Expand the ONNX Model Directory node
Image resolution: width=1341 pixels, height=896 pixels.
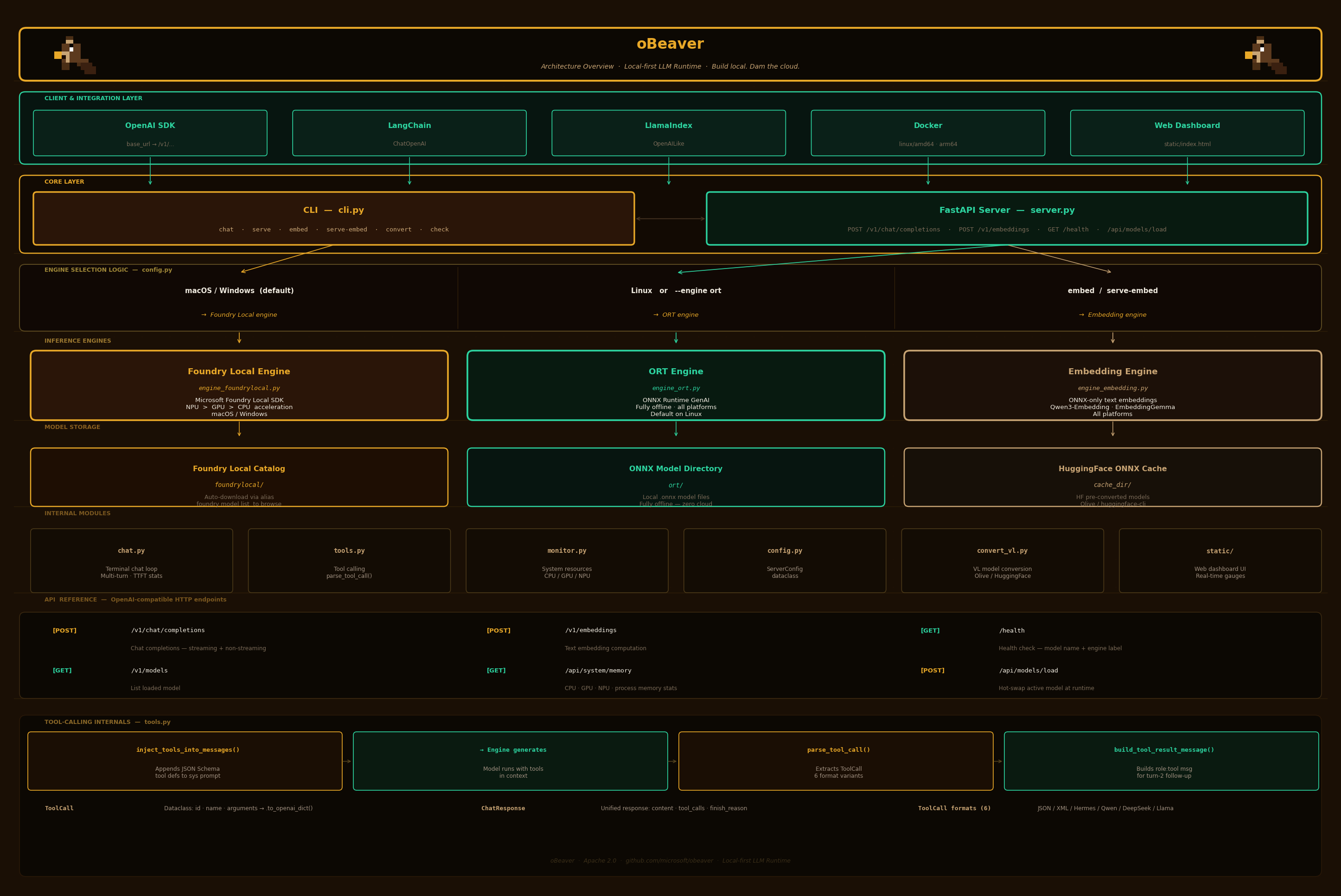676,477
